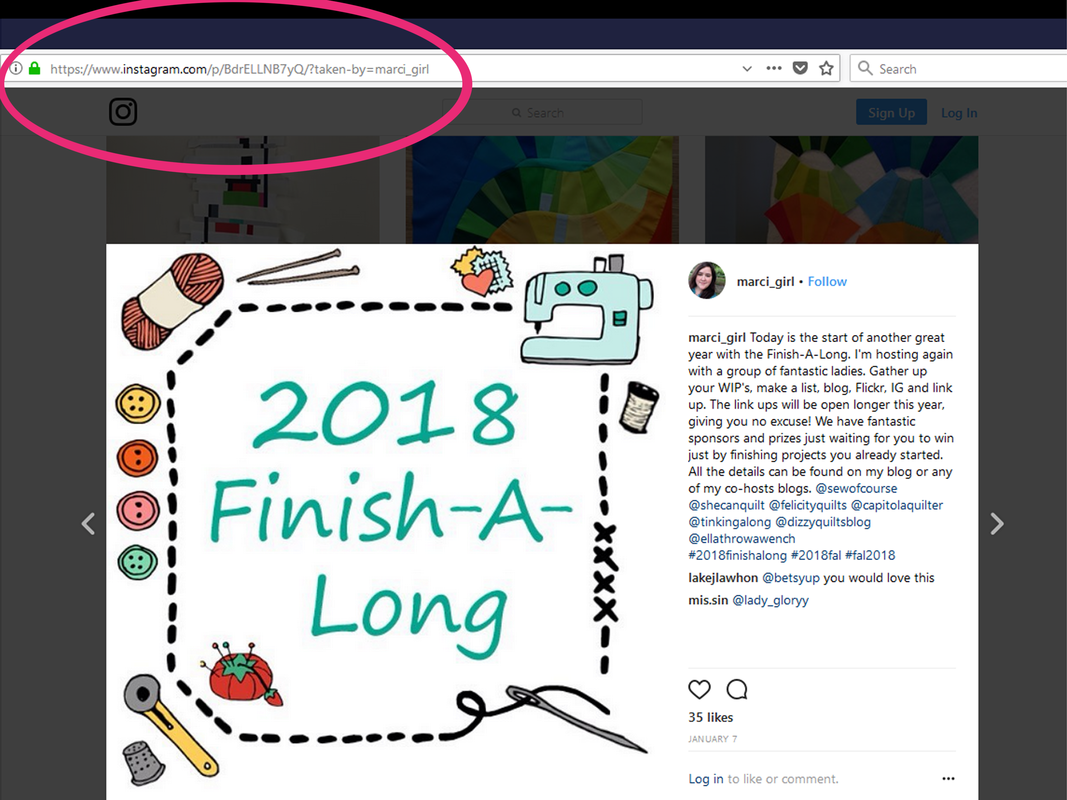Open the Log In link in the header
The width and height of the screenshot is (1067, 800).
tap(959, 113)
